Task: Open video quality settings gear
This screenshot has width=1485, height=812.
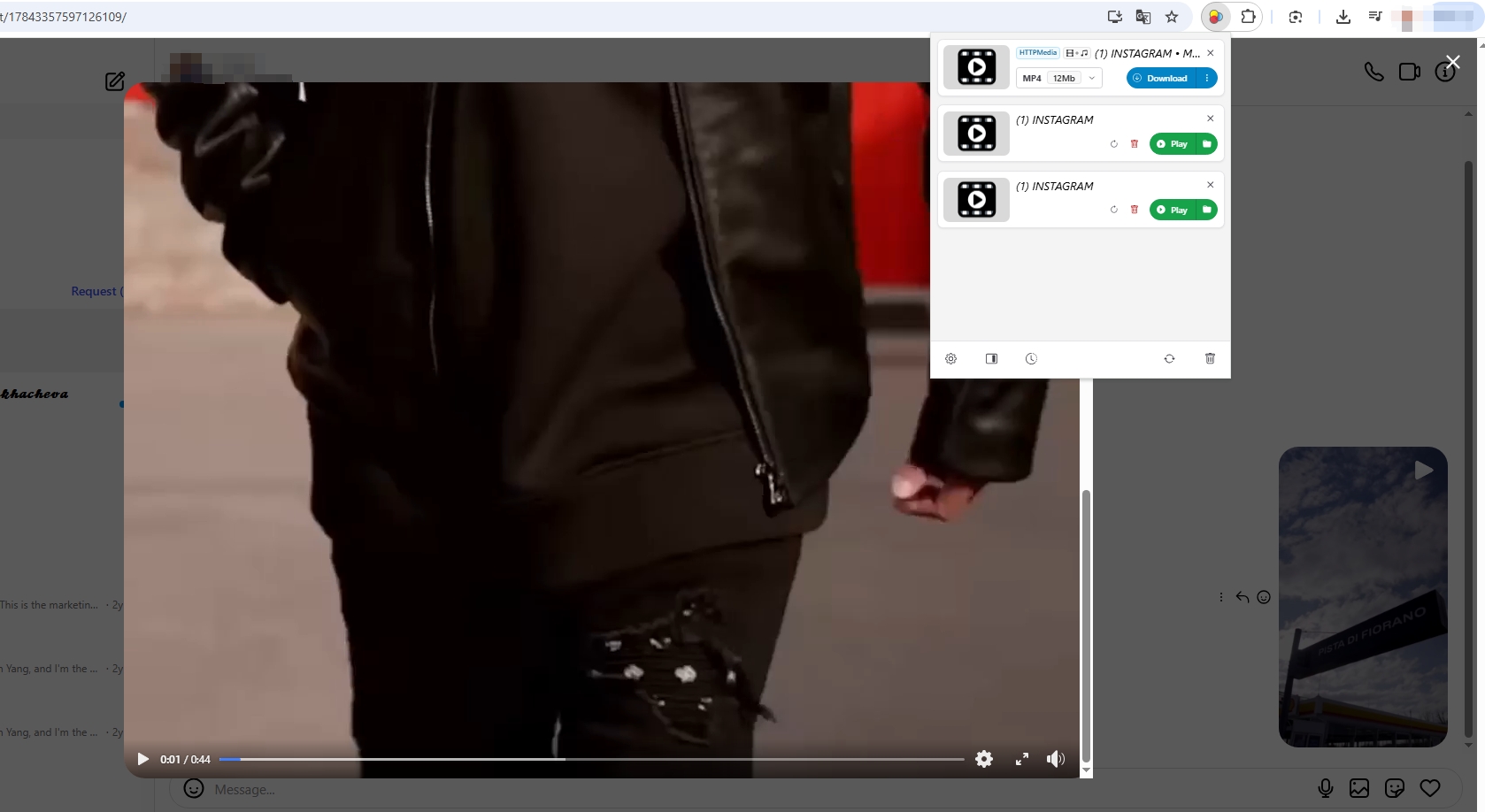Action: coord(984,759)
